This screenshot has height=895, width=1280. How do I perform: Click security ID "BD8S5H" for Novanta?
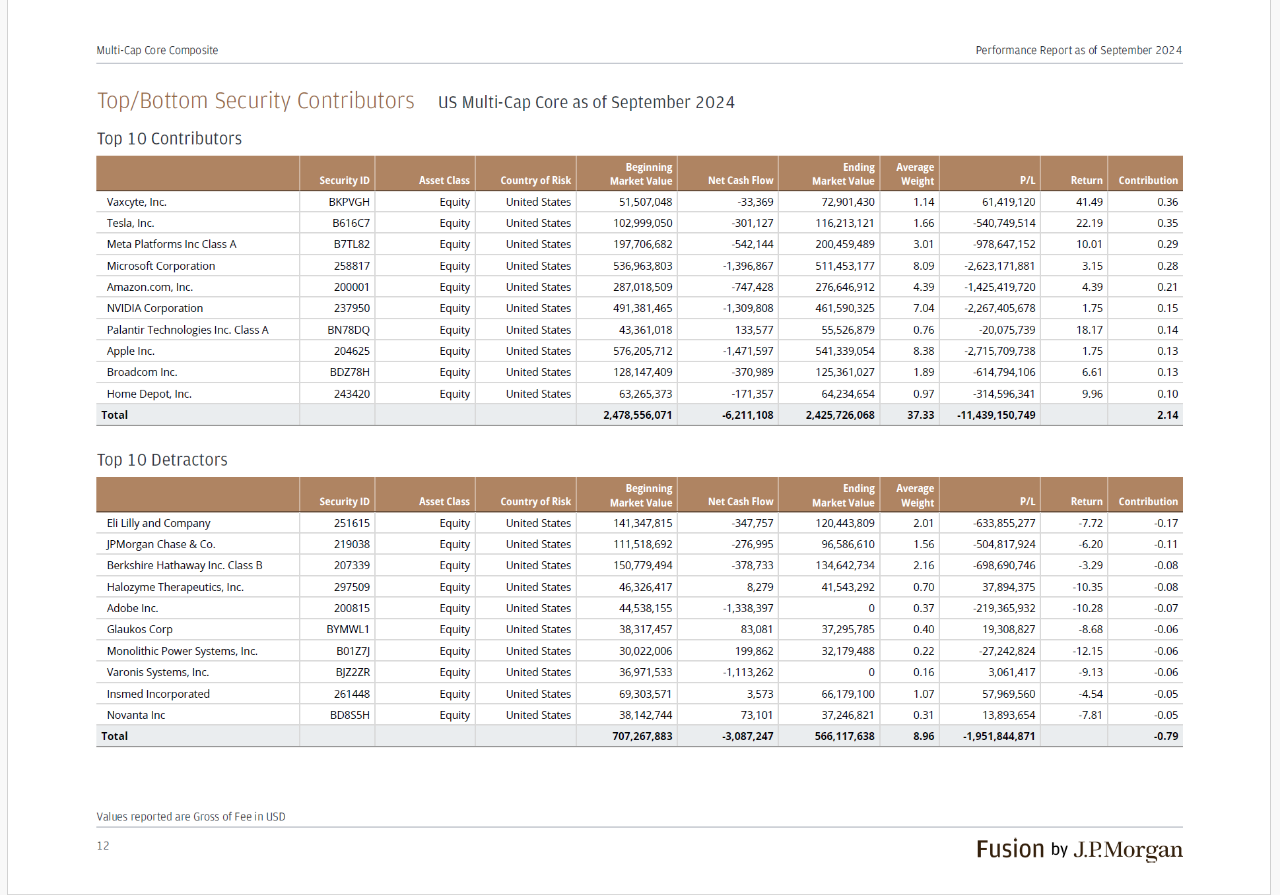(x=349, y=715)
